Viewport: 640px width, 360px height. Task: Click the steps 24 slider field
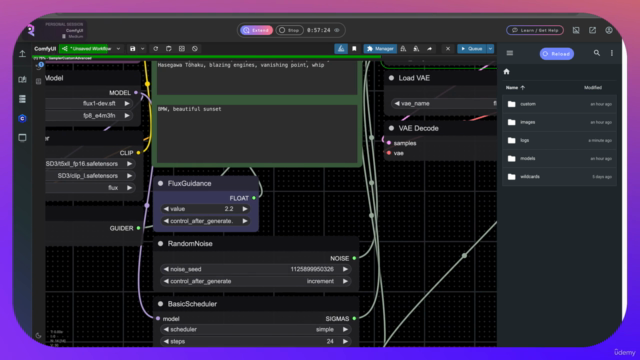click(x=256, y=341)
